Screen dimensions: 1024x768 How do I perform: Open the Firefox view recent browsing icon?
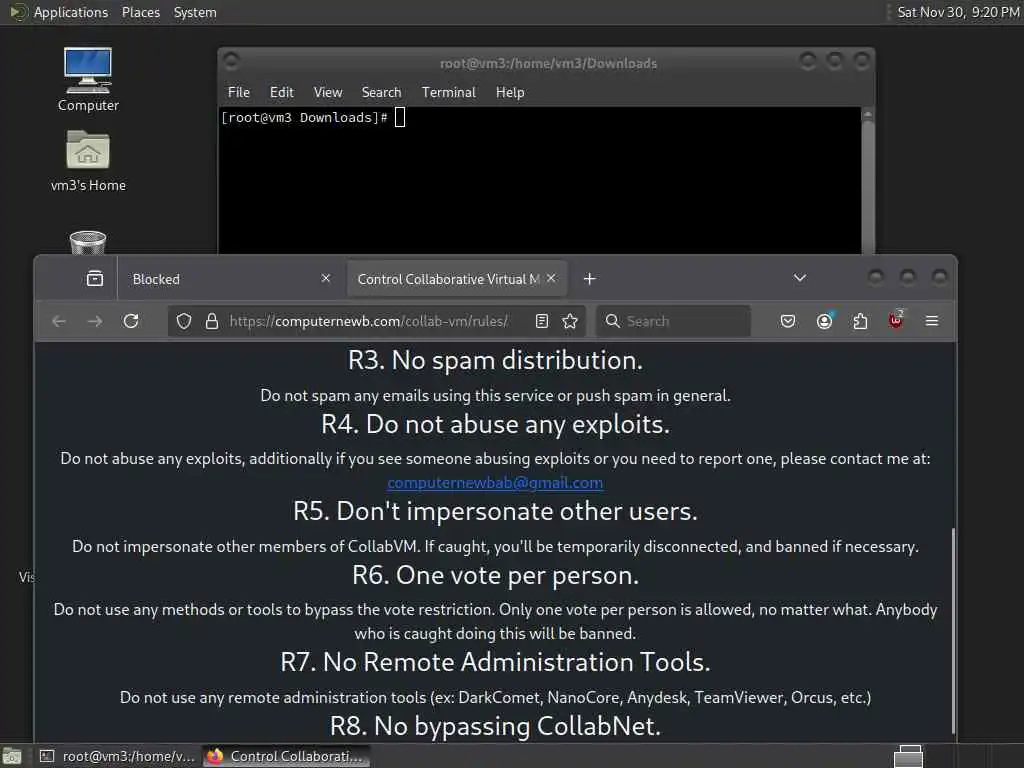coord(95,279)
